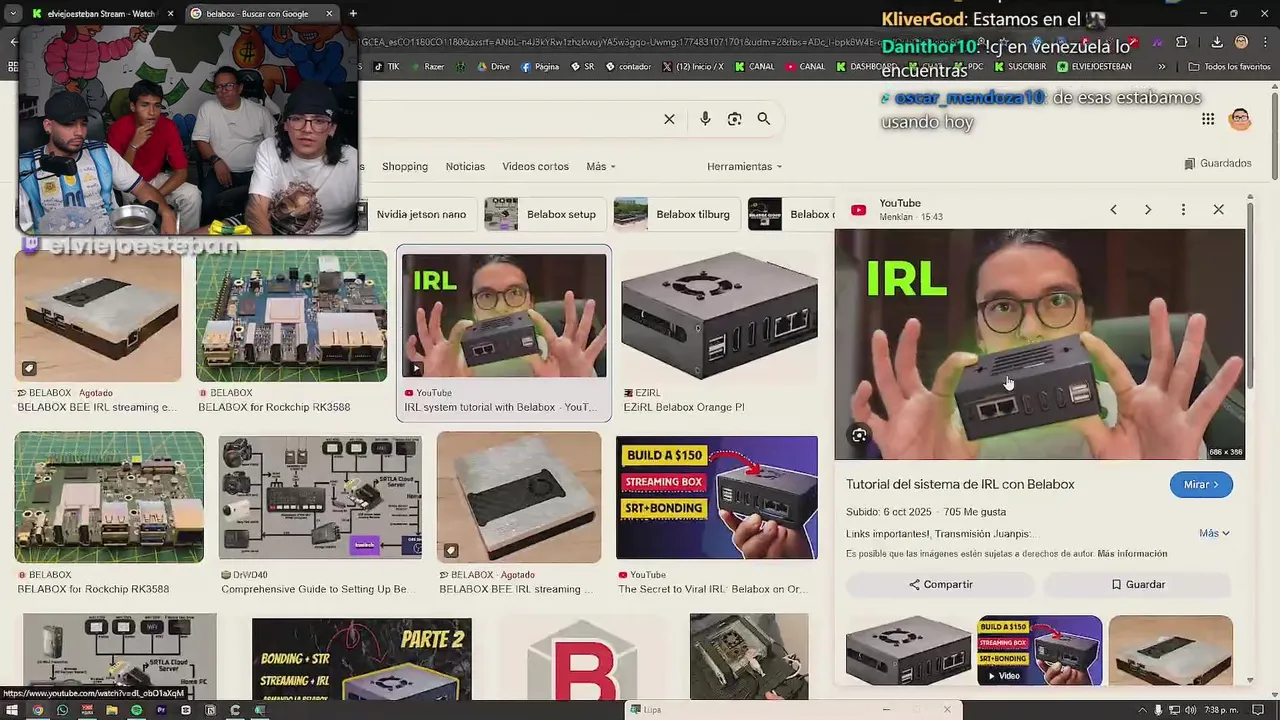Open the BELABOX for Rockchip RK3588 blue board thumbnail

pyautogui.click(x=291, y=315)
